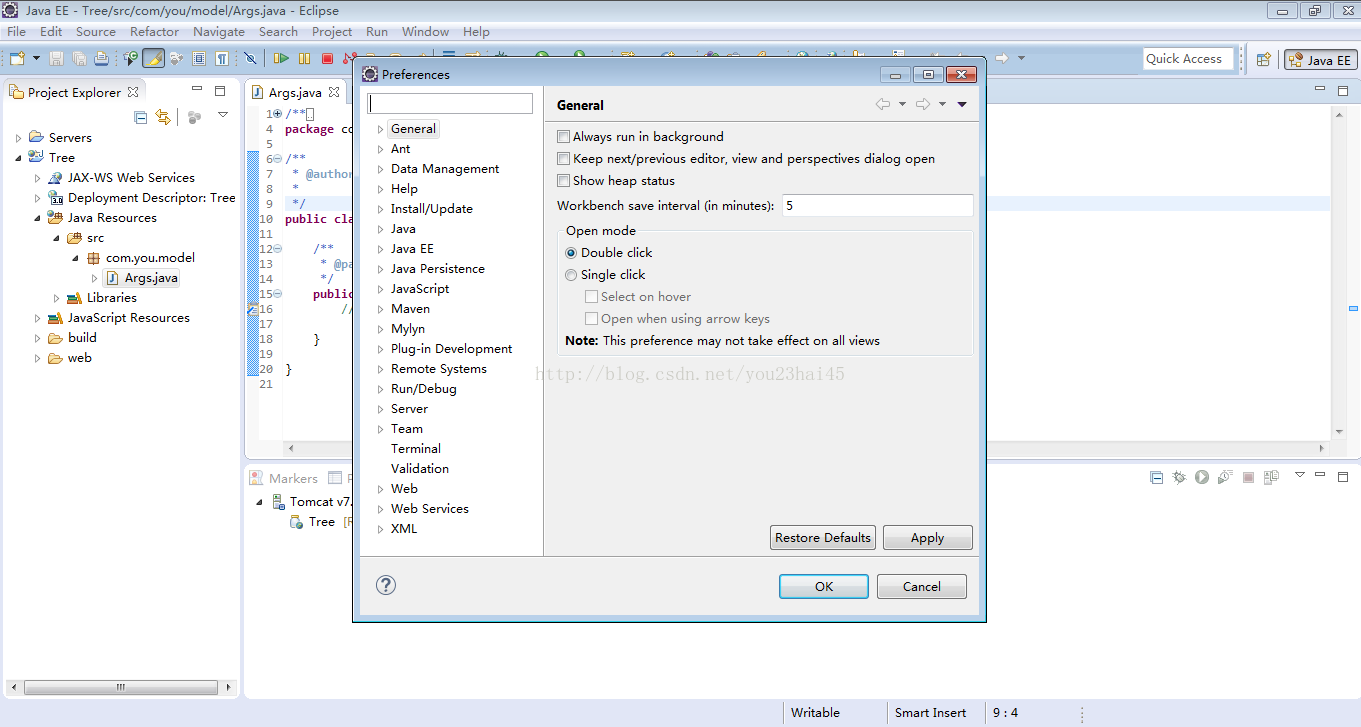Select Tomcat v7 server row
Screen dimensions: 1361x727
click(x=311, y=502)
